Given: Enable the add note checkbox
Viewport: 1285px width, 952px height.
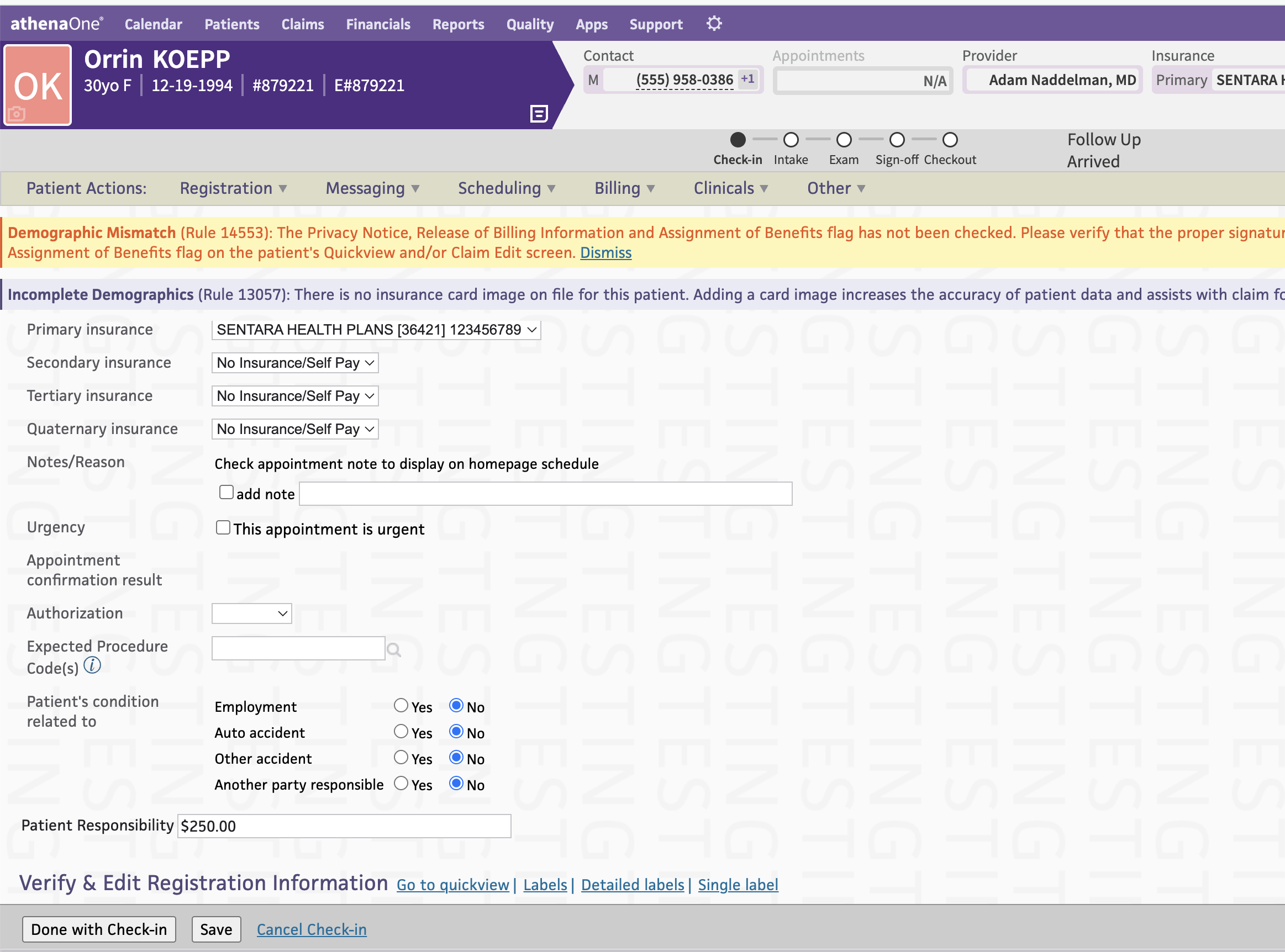Looking at the screenshot, I should pos(226,491).
